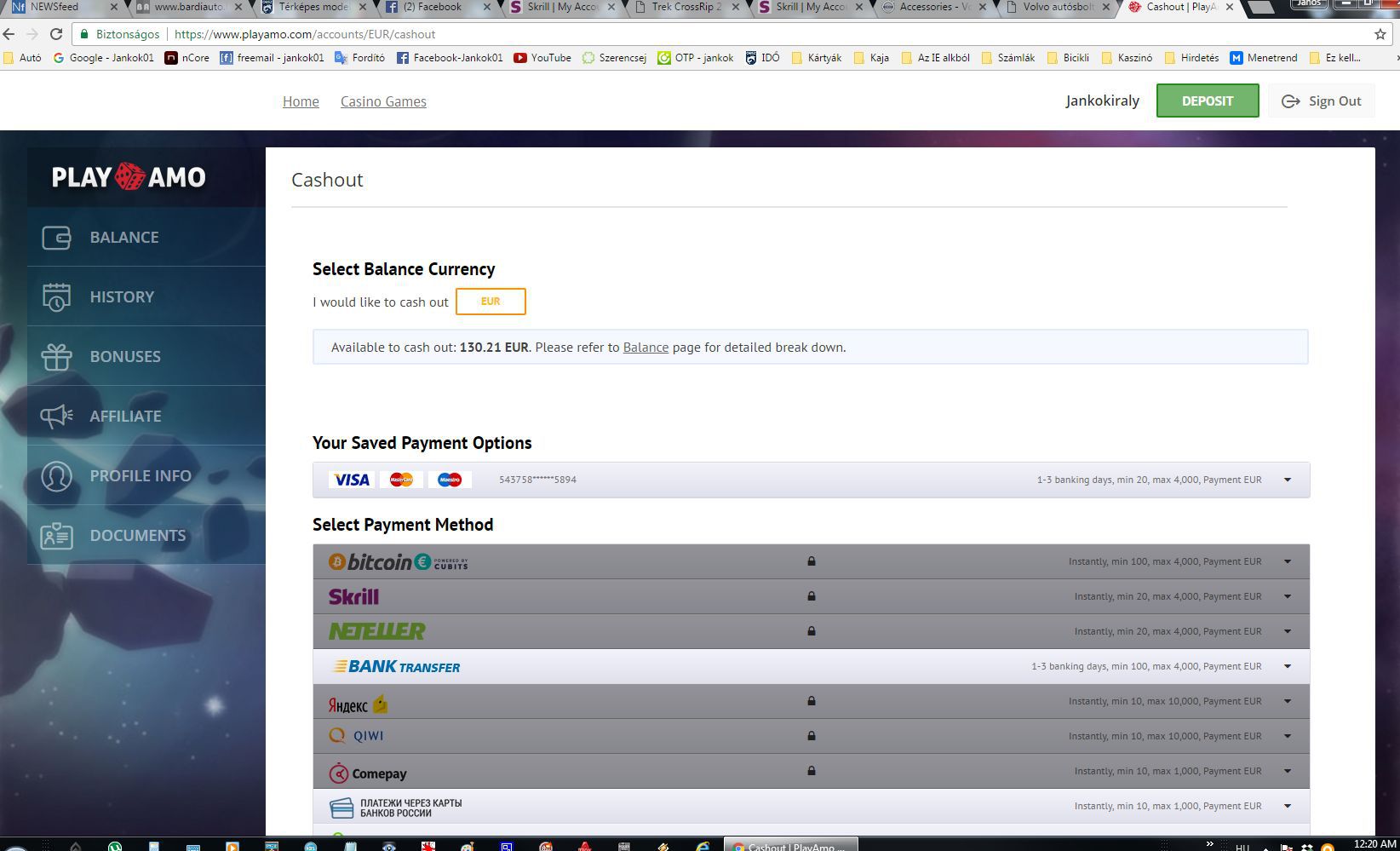Open the Balance wallet icon in sidebar
The image size is (1400, 851).
click(x=56, y=238)
